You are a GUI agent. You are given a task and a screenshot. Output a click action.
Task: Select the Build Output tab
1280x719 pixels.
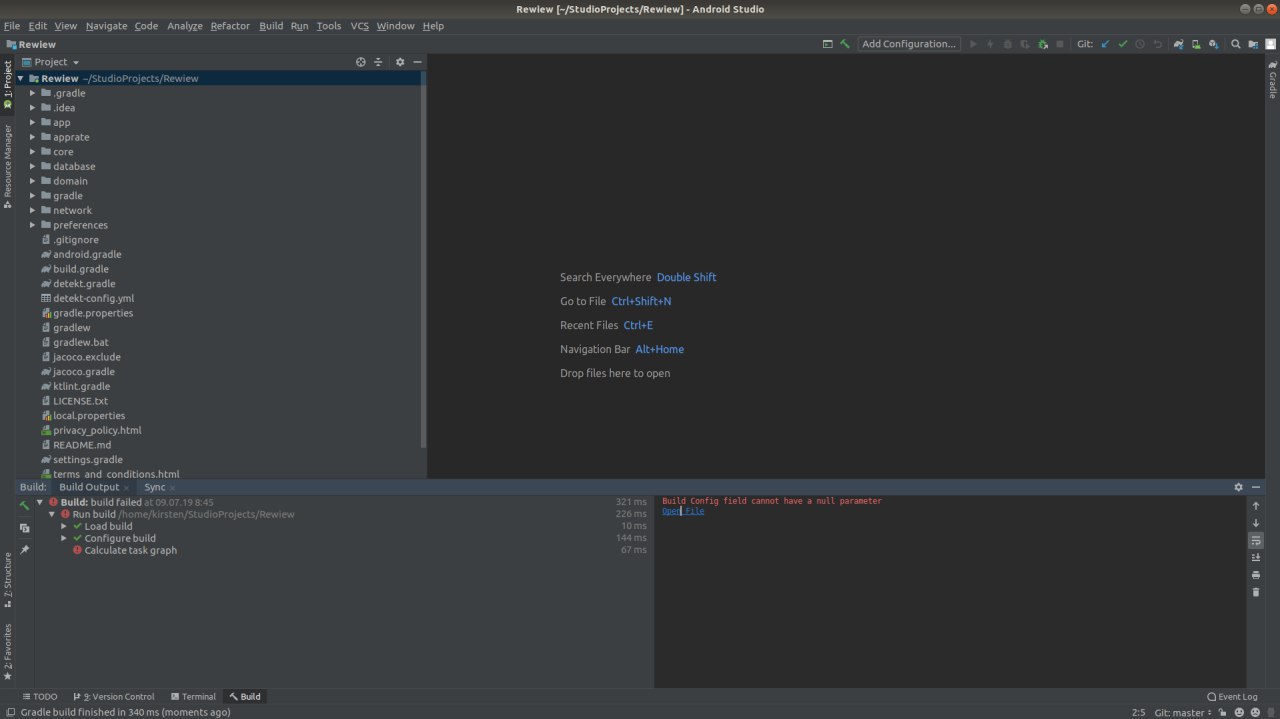89,487
